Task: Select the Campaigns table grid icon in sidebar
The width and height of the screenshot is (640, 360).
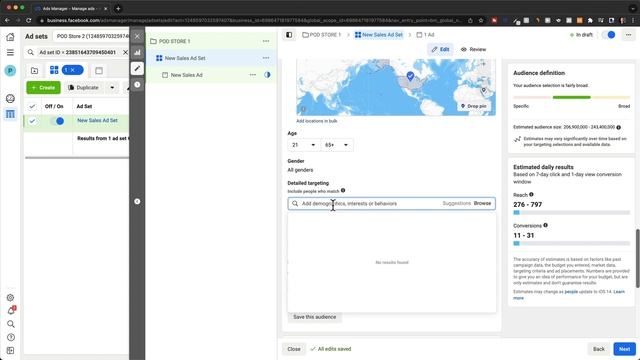Action: coord(10,114)
